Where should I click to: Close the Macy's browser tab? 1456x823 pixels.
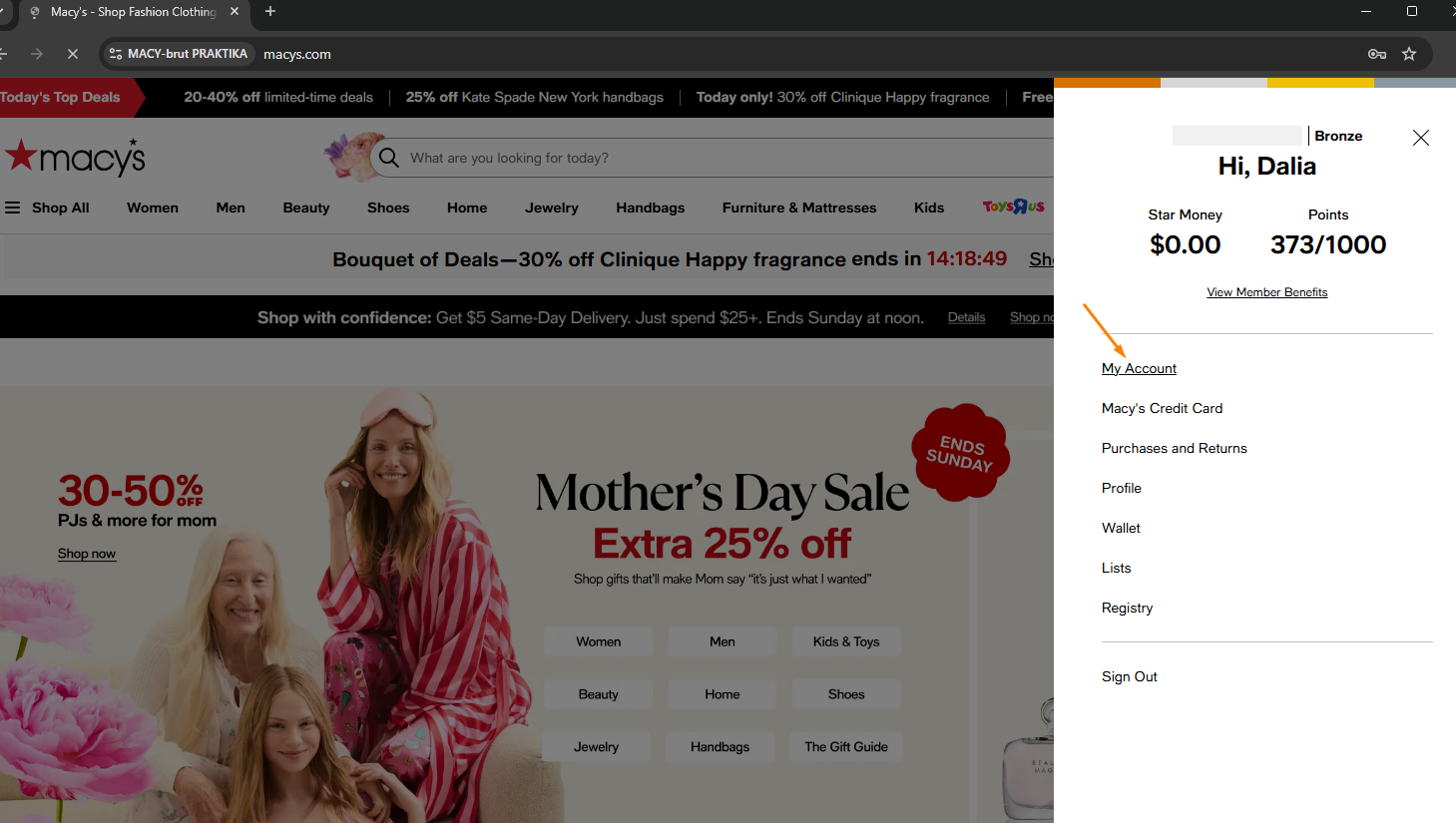click(235, 12)
